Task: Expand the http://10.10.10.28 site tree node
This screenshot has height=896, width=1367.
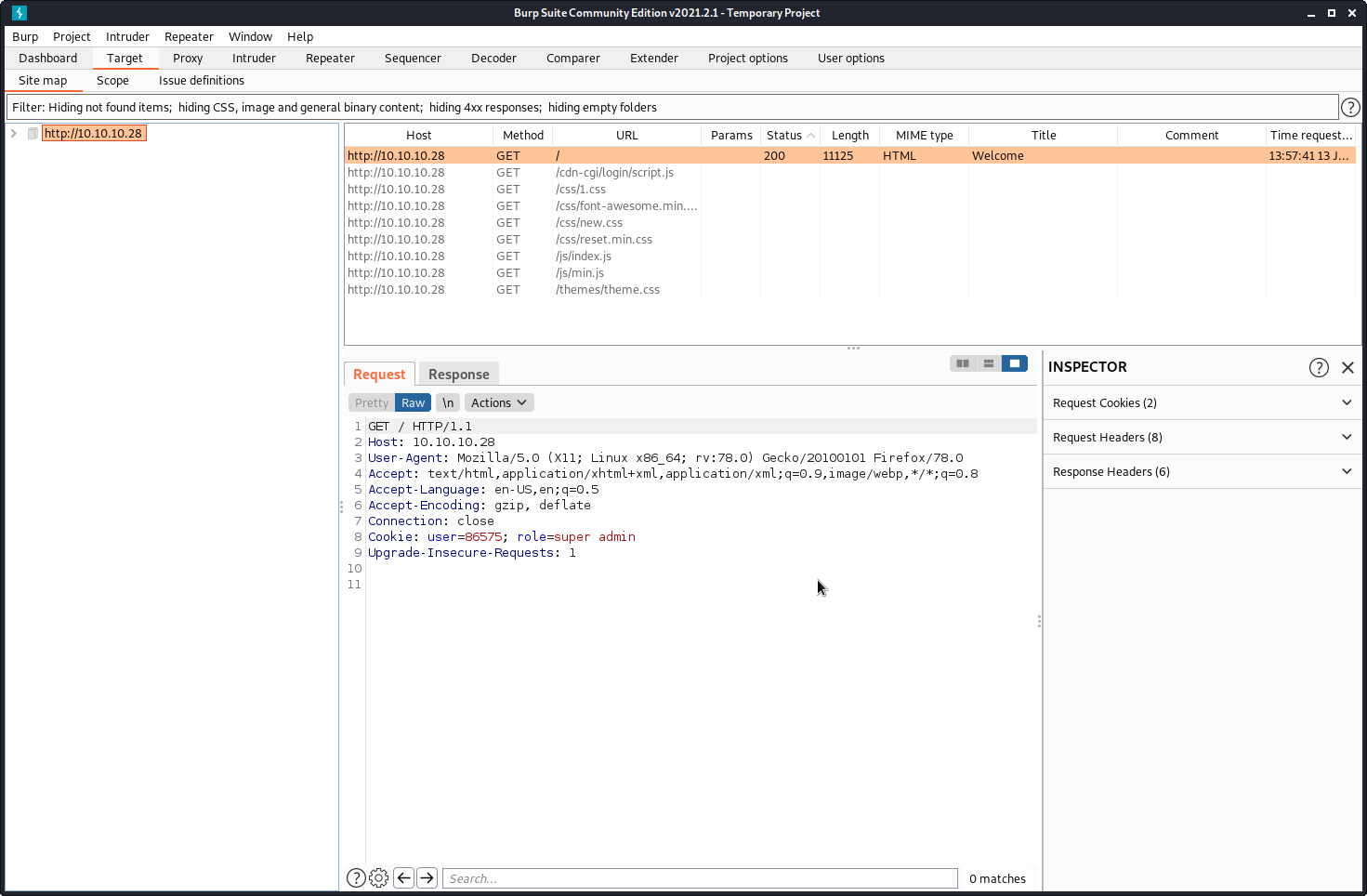Action: [14, 133]
